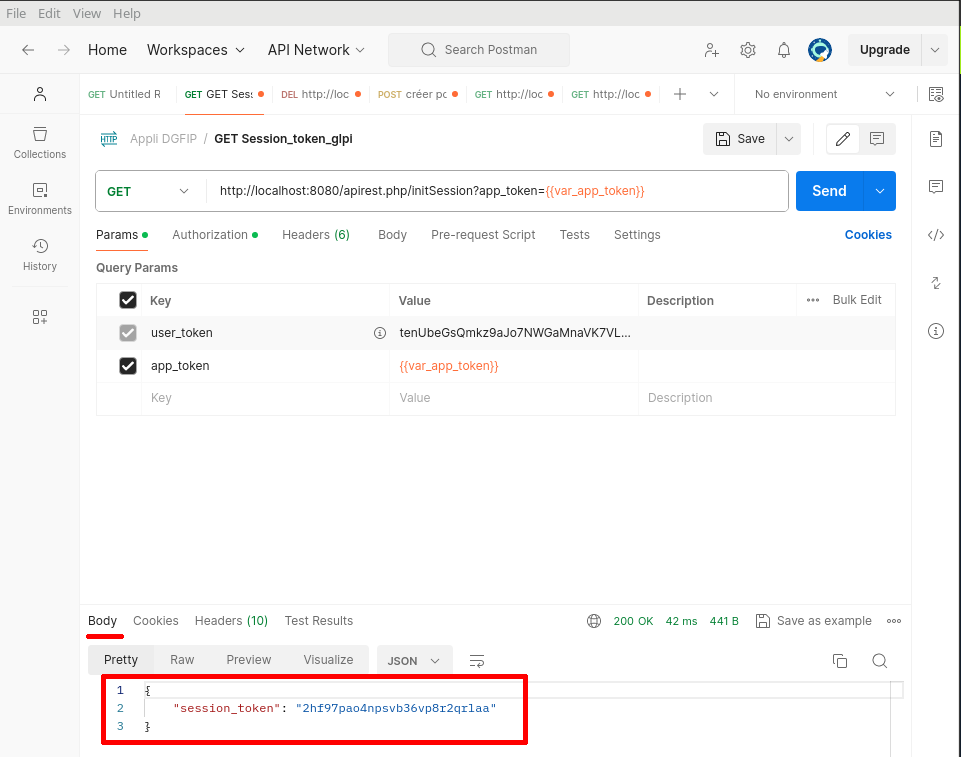Go forward with the right arrow icon

[64, 50]
